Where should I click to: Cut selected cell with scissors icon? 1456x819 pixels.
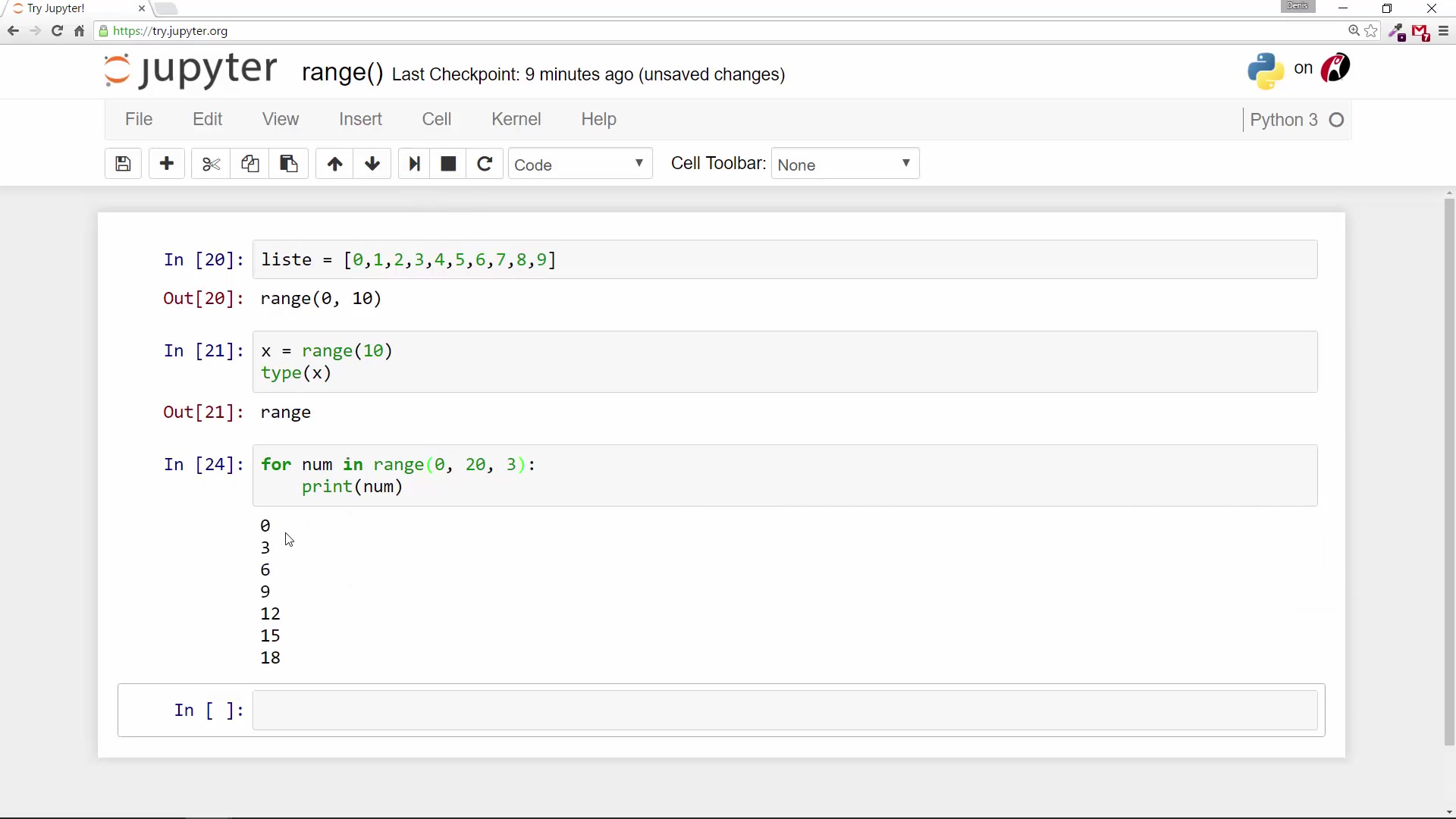point(211,164)
